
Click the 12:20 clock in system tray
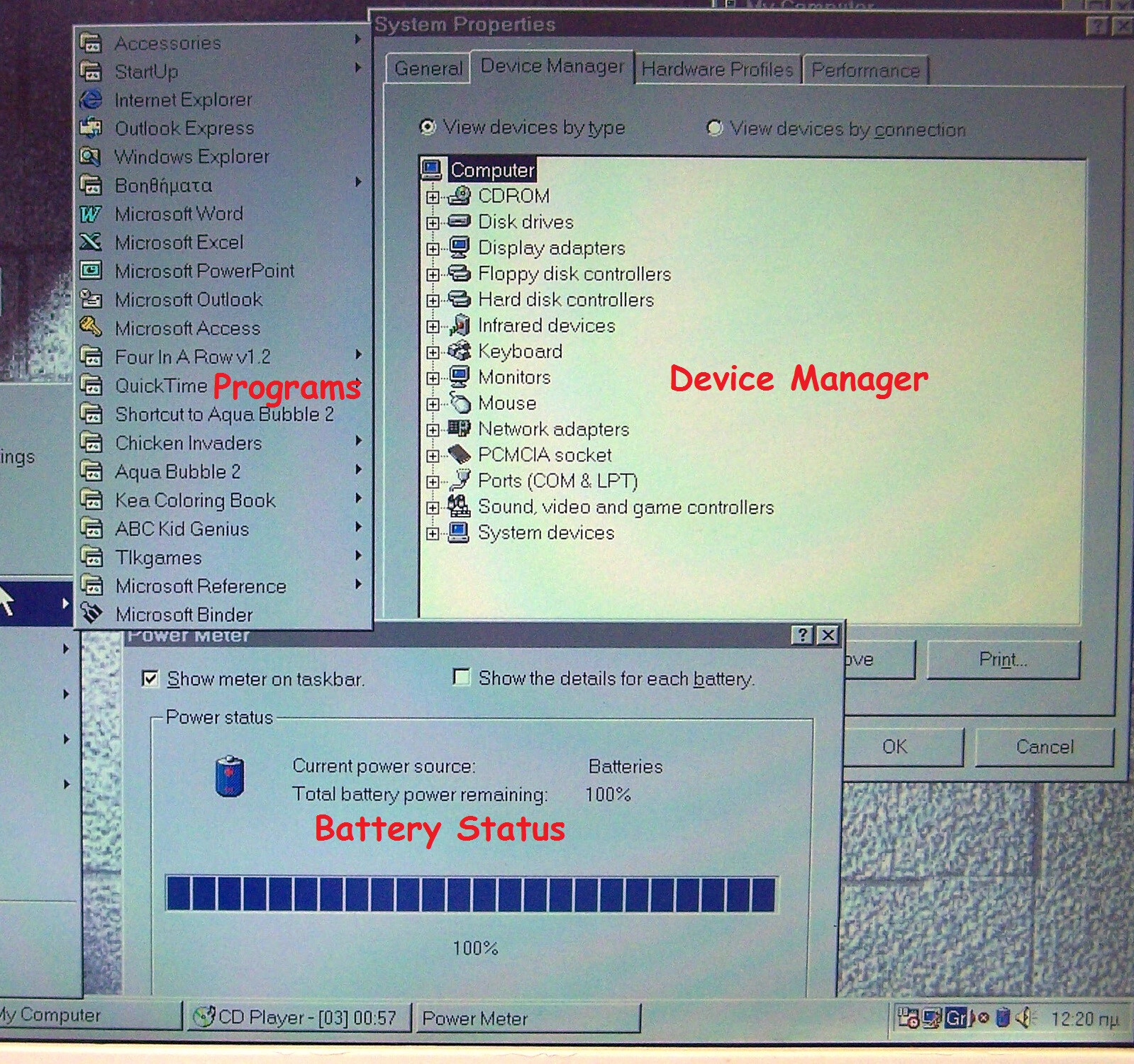point(1084,1019)
